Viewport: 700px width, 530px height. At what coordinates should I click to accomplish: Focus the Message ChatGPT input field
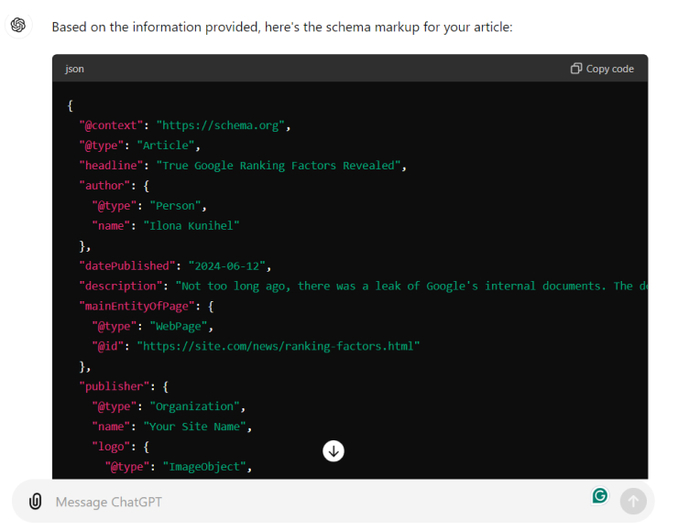tap(312, 502)
